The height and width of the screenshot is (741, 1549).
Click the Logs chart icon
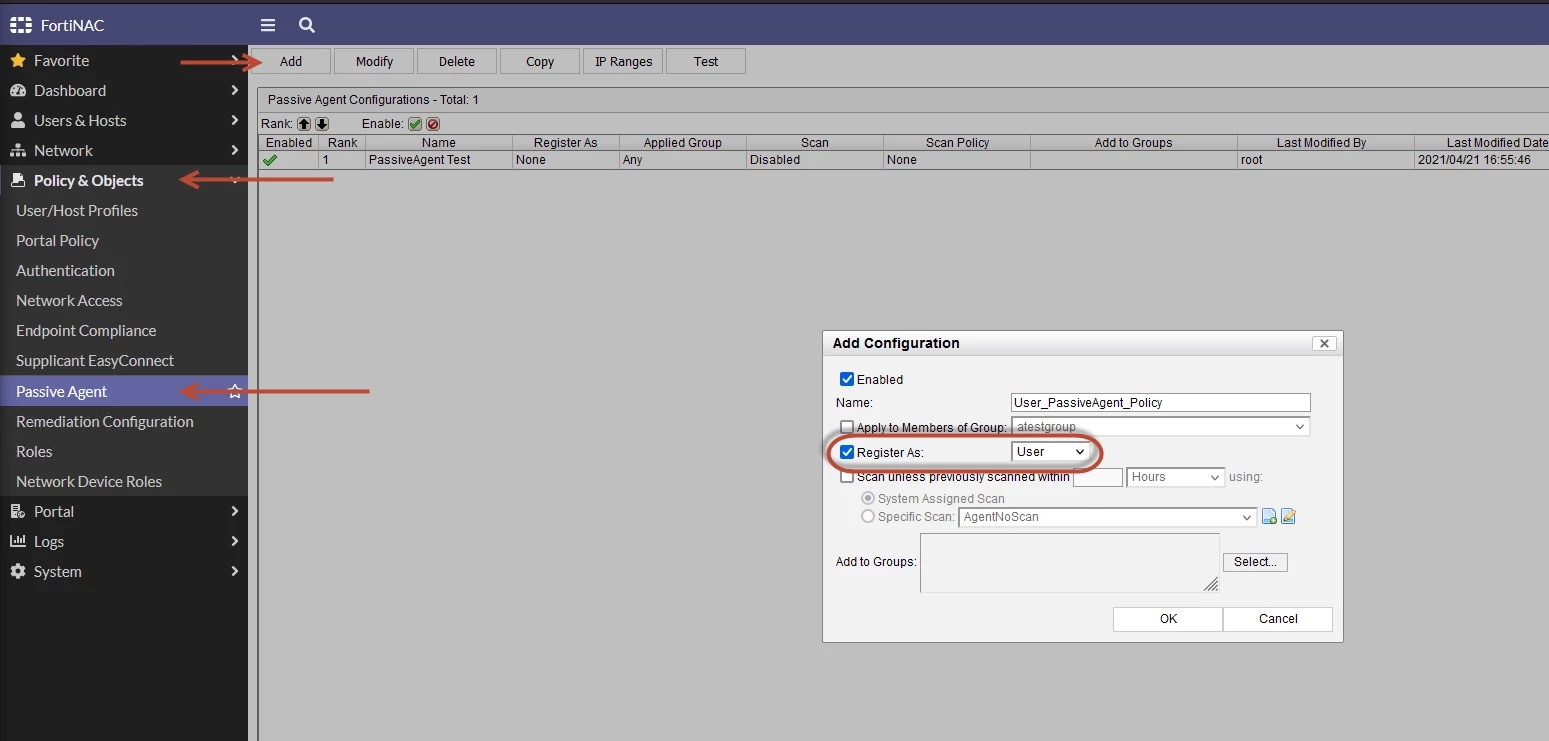[x=17, y=542]
